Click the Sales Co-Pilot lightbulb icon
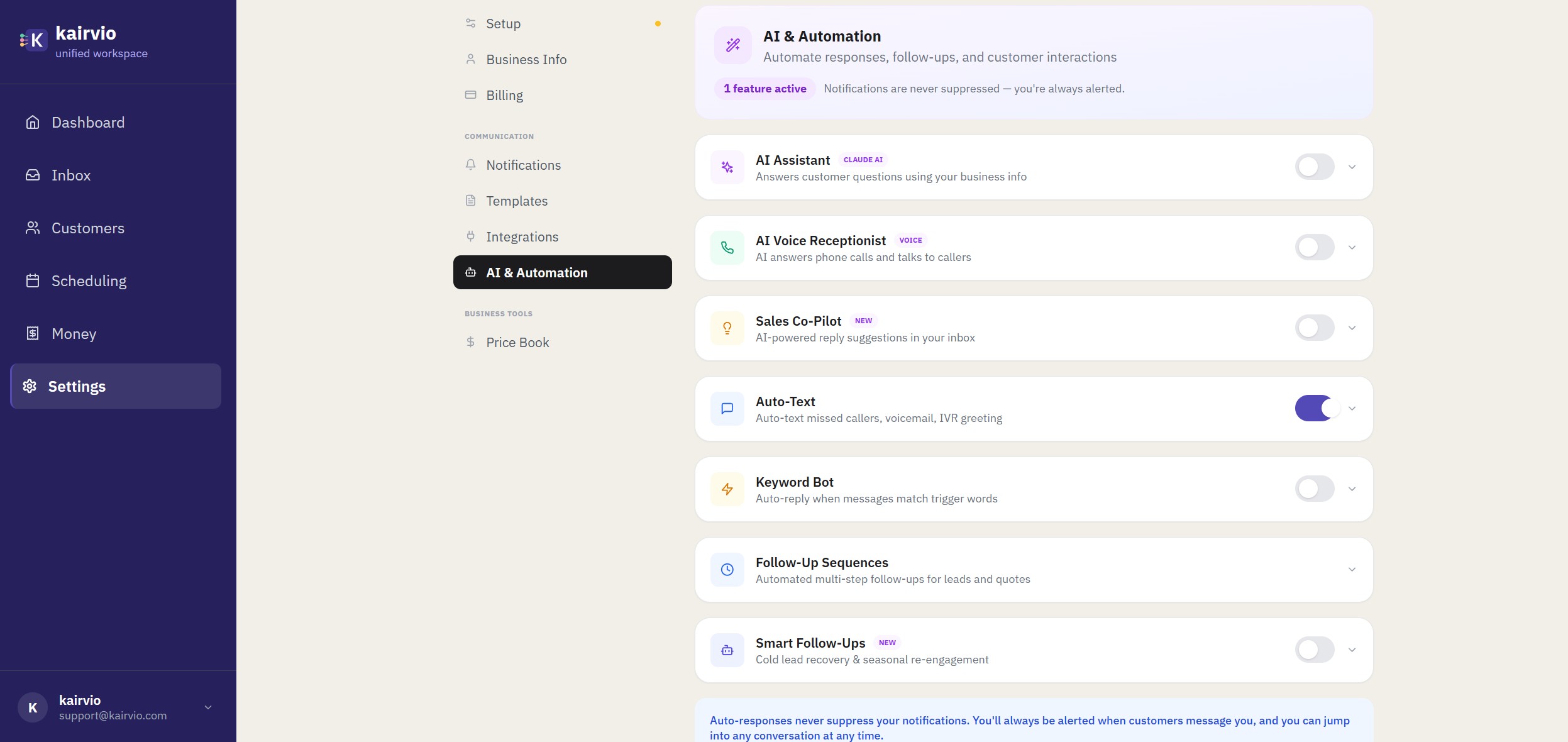This screenshot has width=1568, height=742. (x=727, y=328)
